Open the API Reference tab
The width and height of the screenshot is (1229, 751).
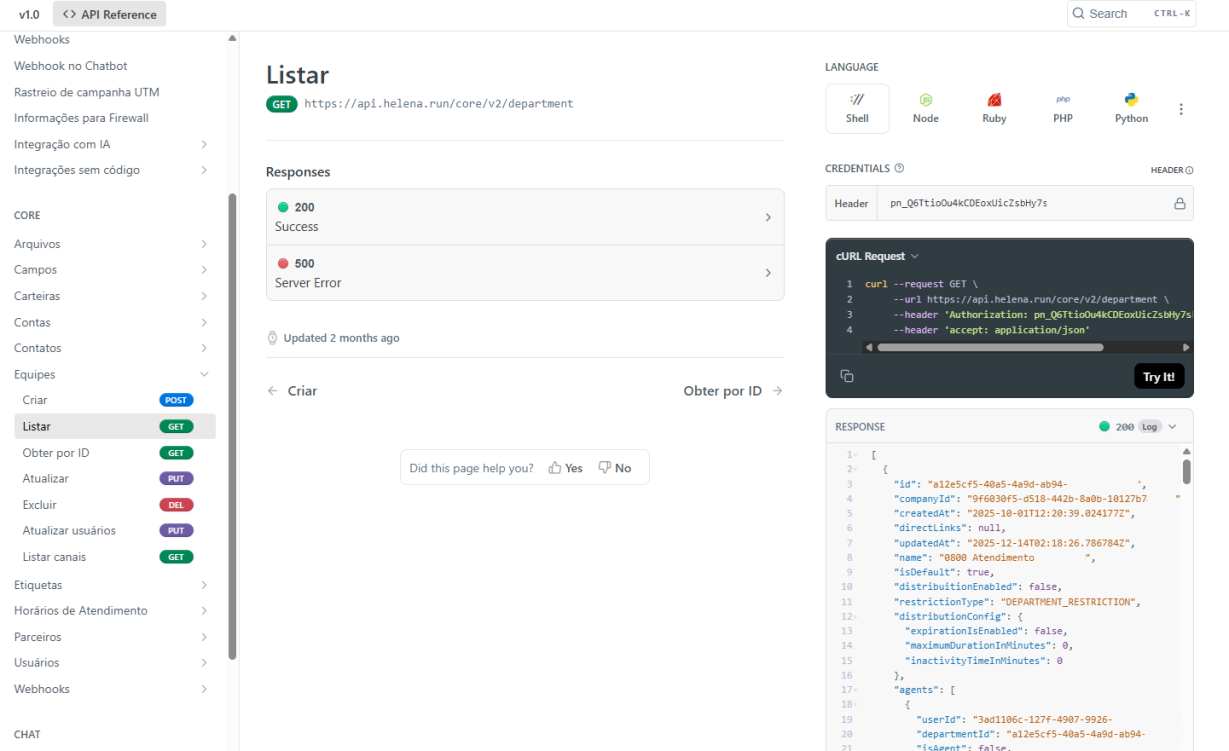click(x=110, y=14)
